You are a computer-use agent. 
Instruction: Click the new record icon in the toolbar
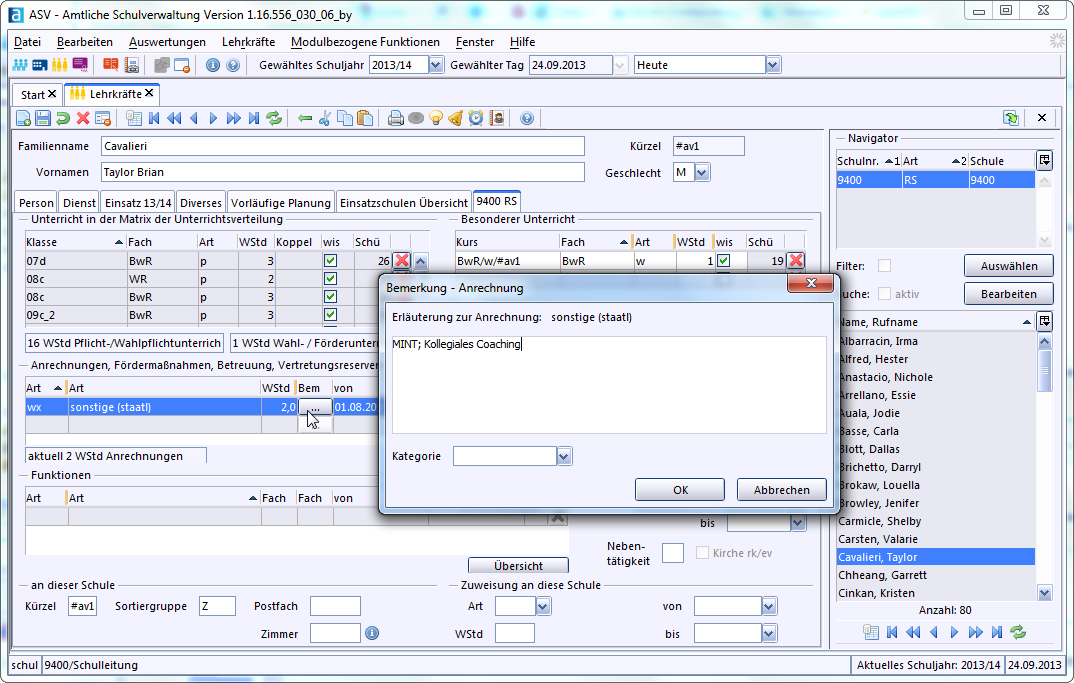23,119
